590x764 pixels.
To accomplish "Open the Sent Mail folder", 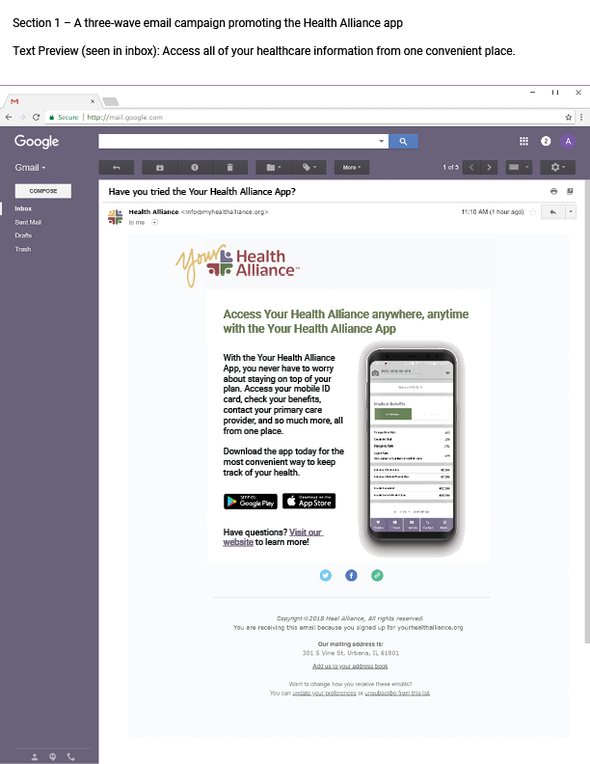I will pos(28,222).
